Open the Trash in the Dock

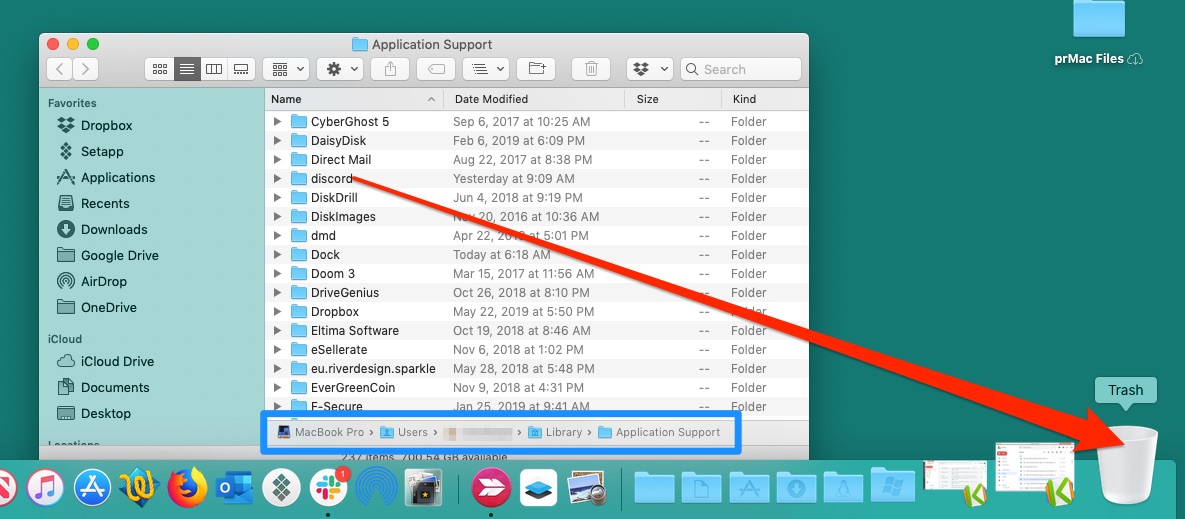coord(1128,465)
